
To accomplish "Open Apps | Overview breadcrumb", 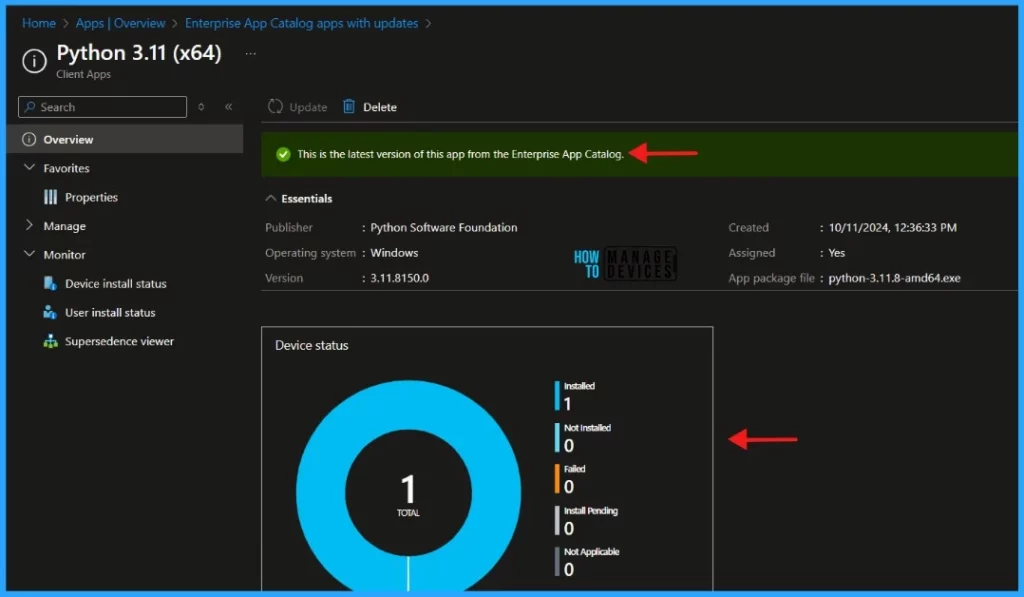I will coord(120,24).
